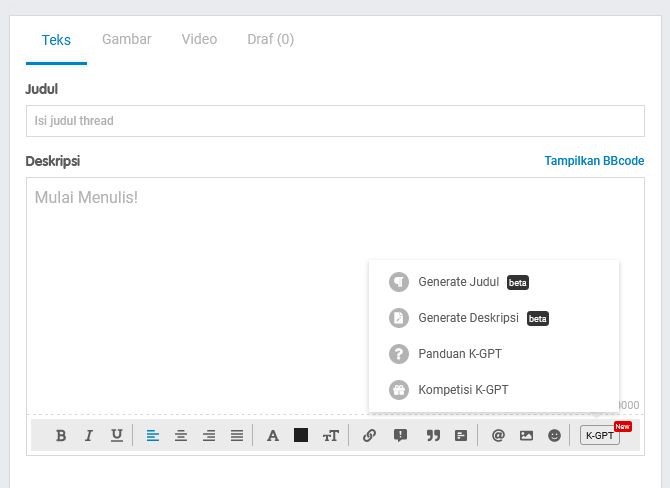
Task: Click the Judul thread title input field
Action: pos(335,121)
